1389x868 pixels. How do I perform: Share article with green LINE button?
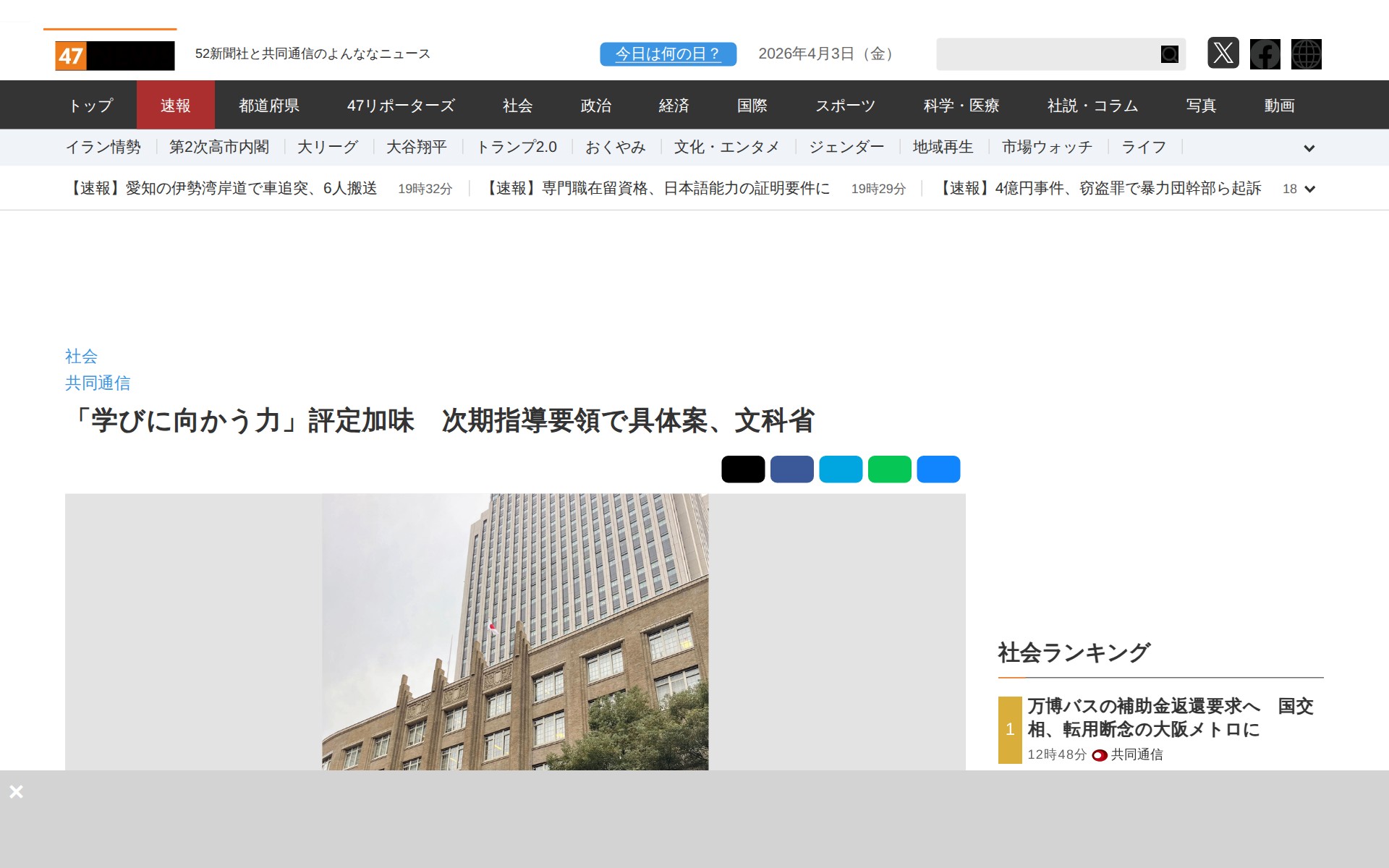point(889,469)
